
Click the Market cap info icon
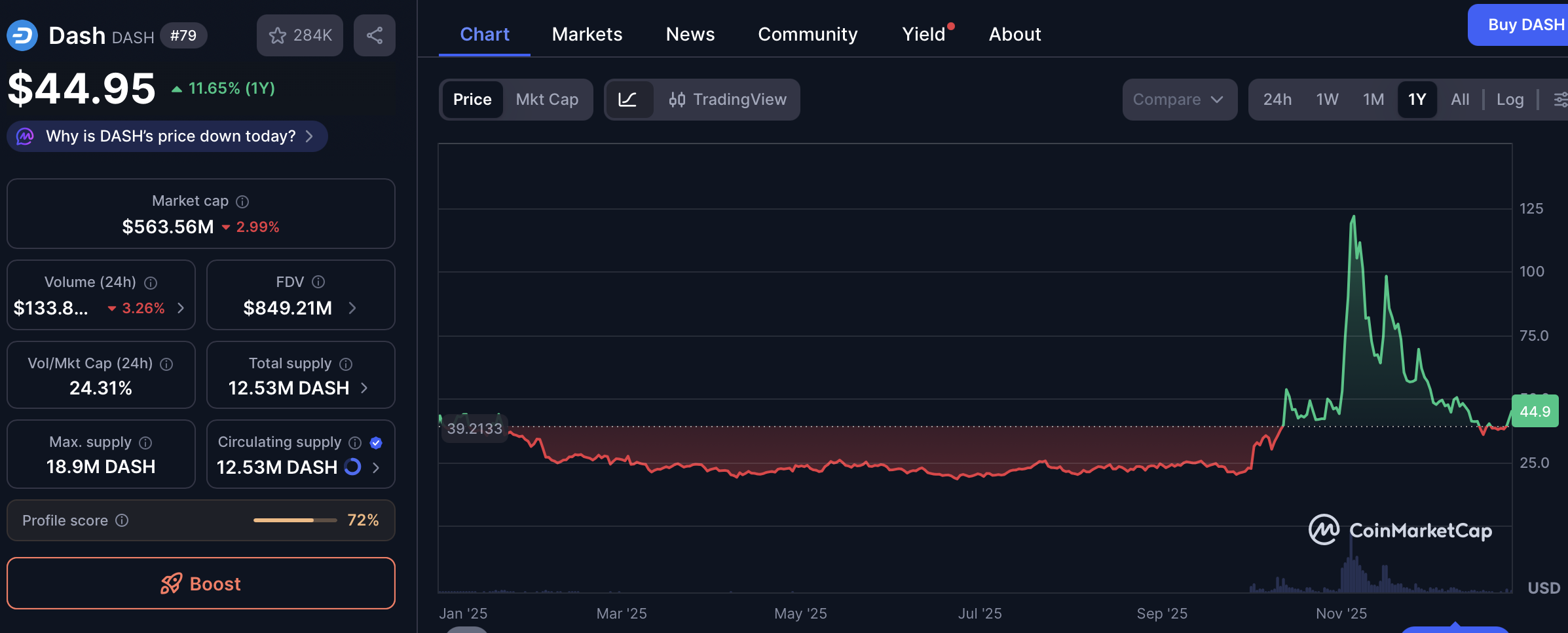242,201
